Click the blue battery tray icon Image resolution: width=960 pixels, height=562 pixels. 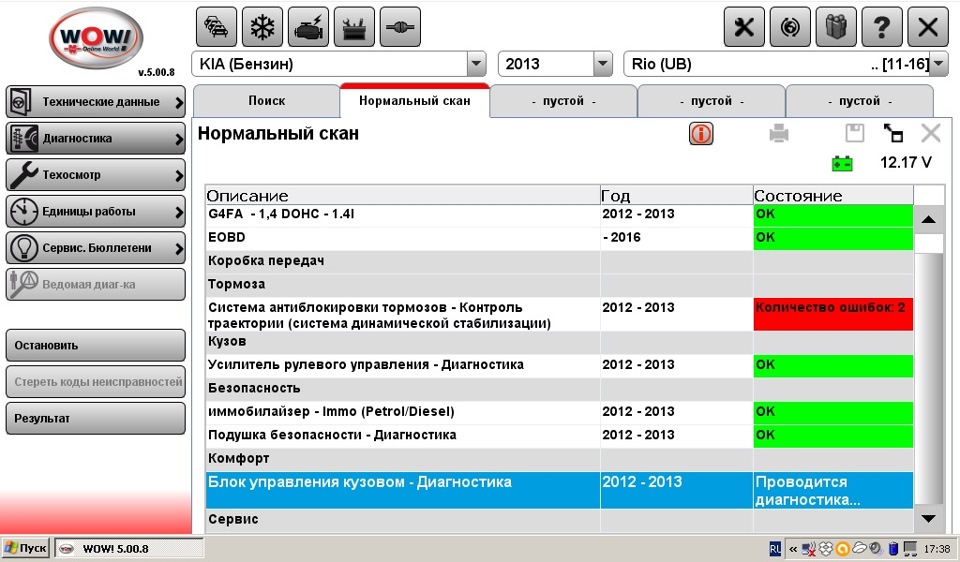893,549
